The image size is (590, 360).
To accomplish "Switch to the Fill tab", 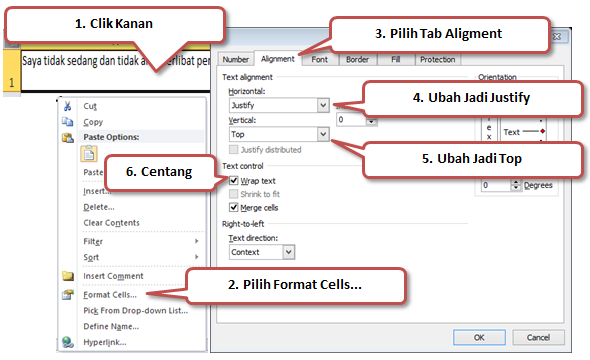I will click(395, 59).
